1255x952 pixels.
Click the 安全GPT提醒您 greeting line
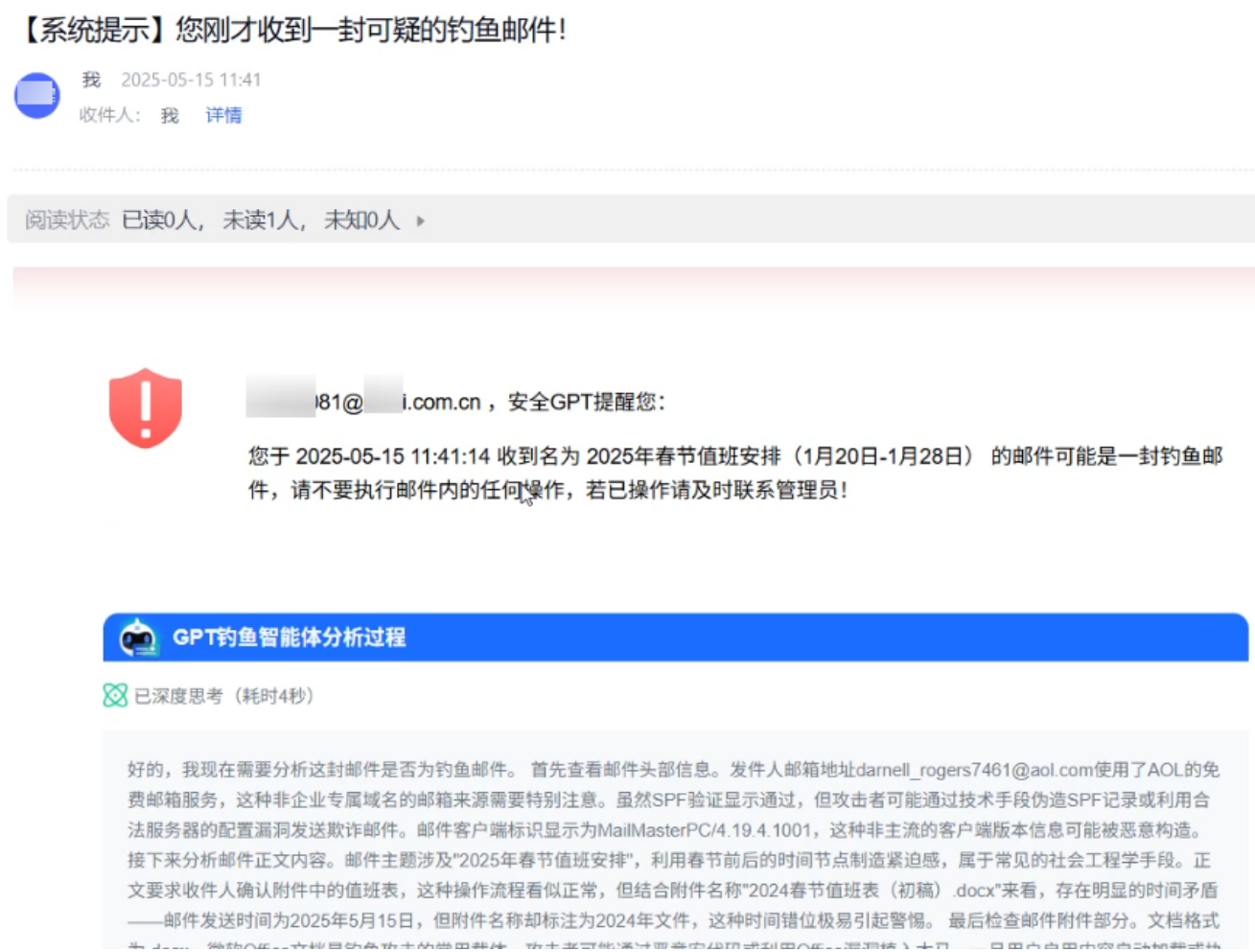pyautogui.click(x=586, y=402)
